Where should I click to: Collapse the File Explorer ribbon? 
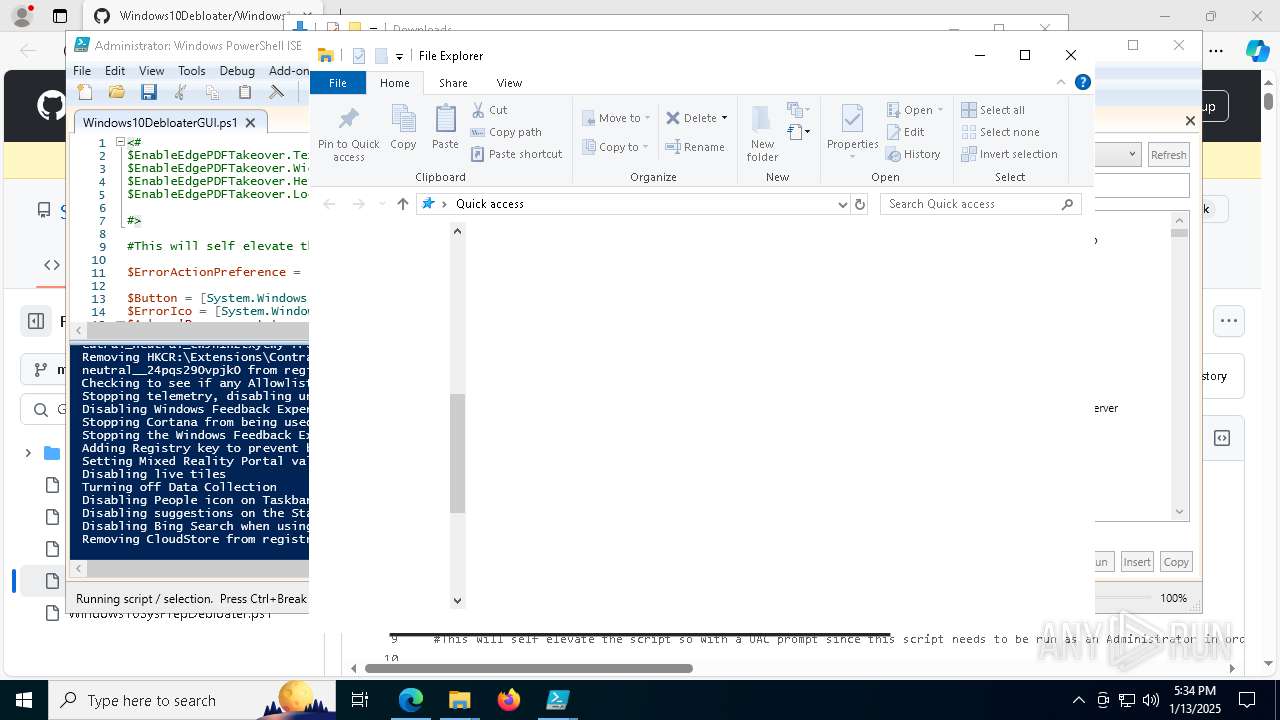tap(1061, 83)
